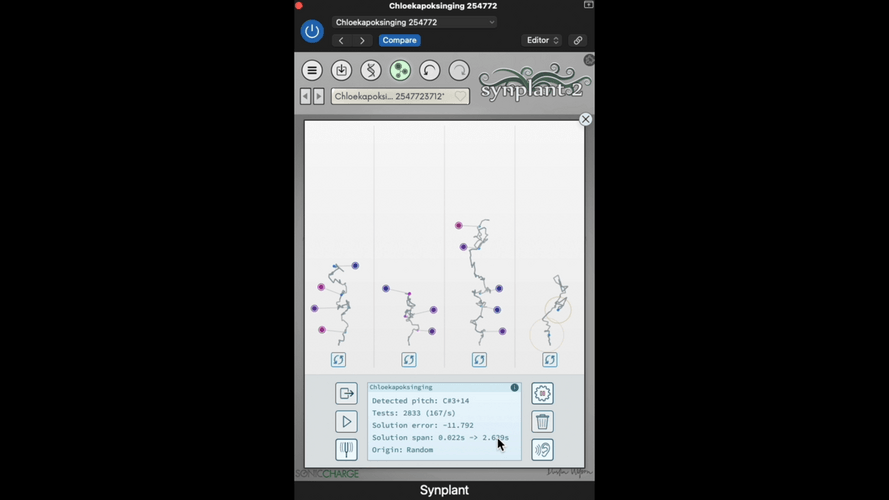The image size is (889, 500).
Task: Click the 'Detected pitch: C#3+14' line
Action: 421,401
